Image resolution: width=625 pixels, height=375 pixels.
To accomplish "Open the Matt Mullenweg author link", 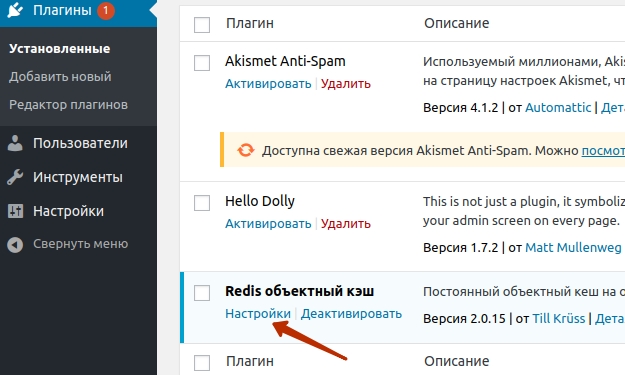I will pos(573,247).
